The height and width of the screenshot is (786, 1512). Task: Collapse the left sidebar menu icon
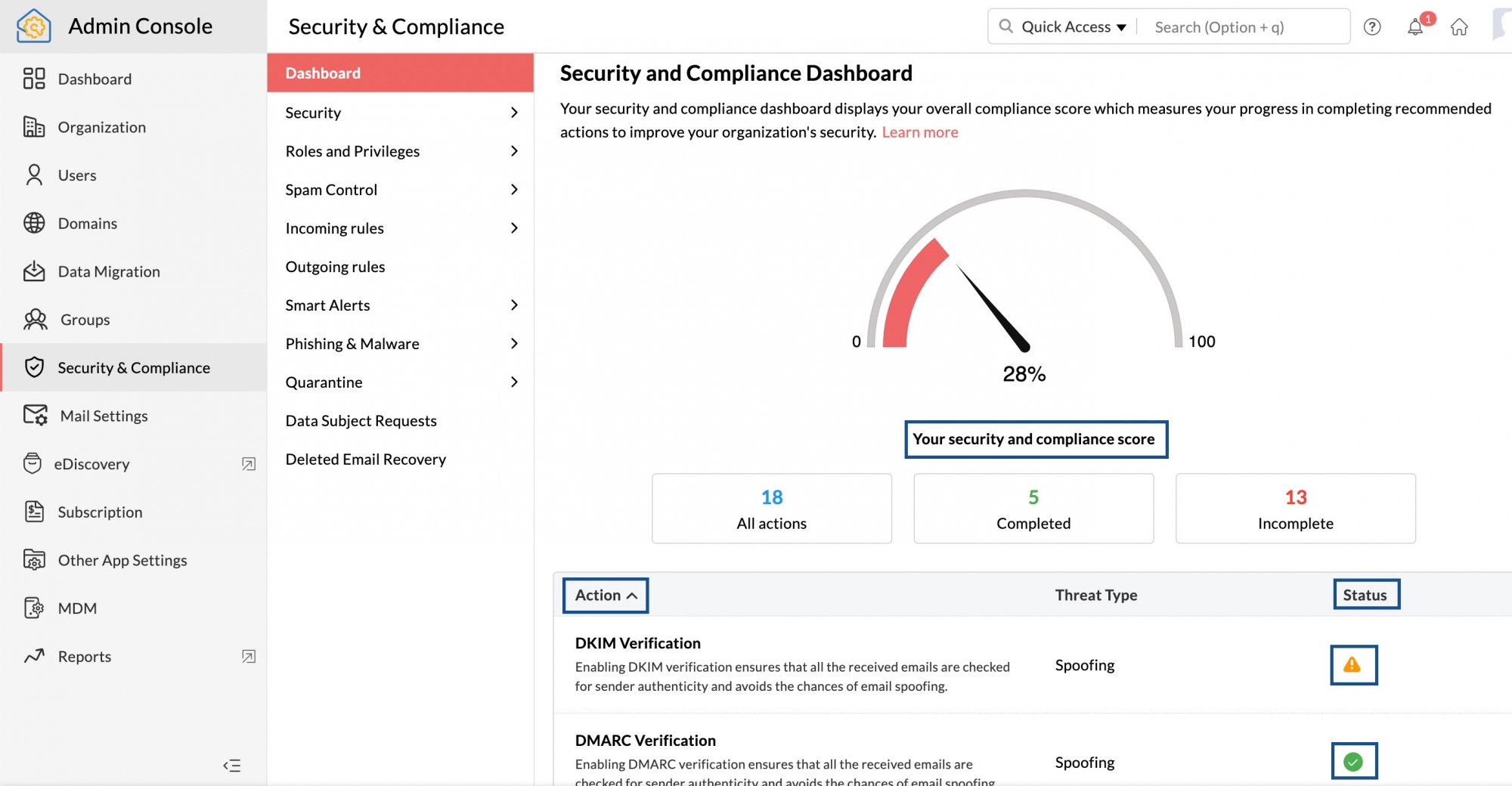tap(232, 766)
